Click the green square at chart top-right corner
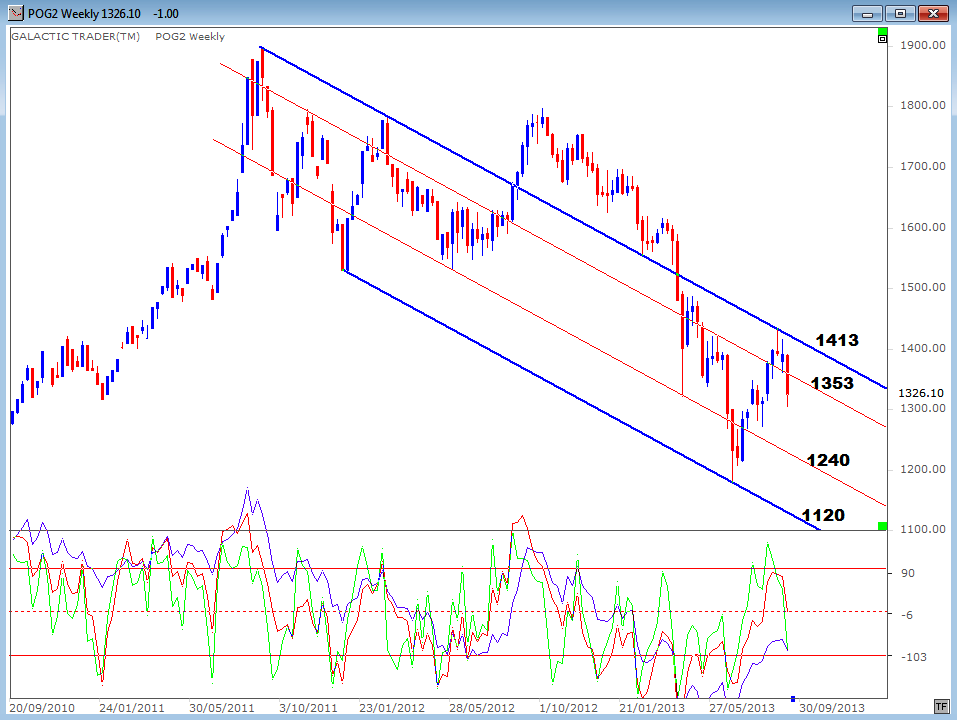 click(x=882, y=31)
